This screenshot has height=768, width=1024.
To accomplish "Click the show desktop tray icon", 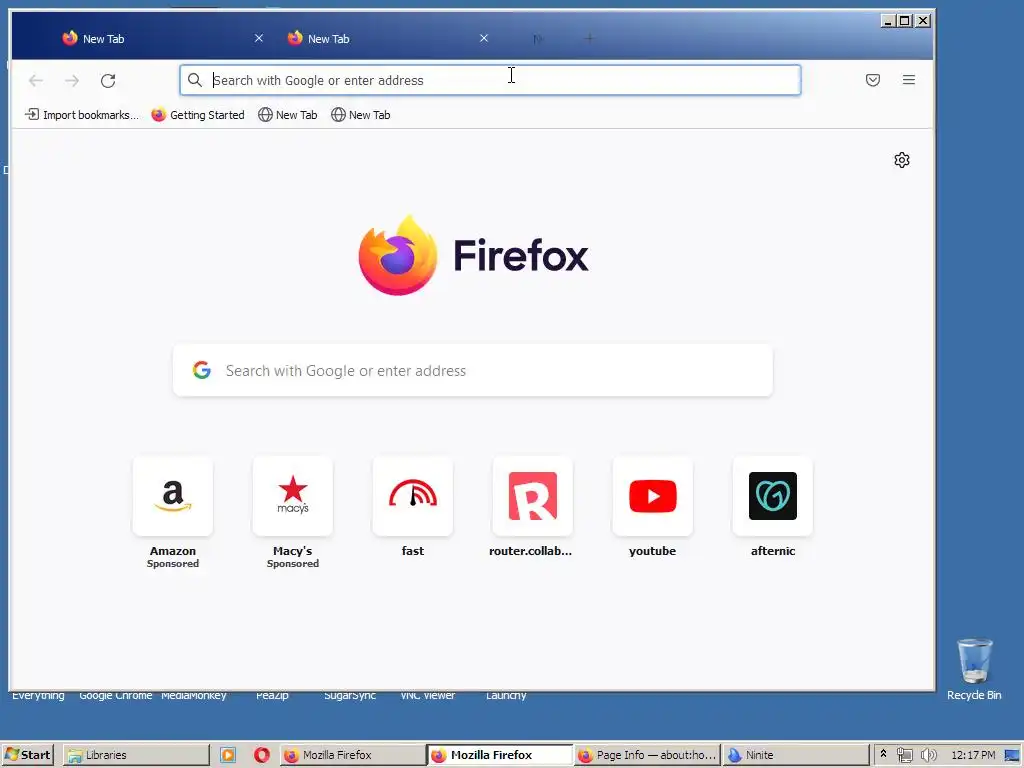I will tap(1012, 755).
